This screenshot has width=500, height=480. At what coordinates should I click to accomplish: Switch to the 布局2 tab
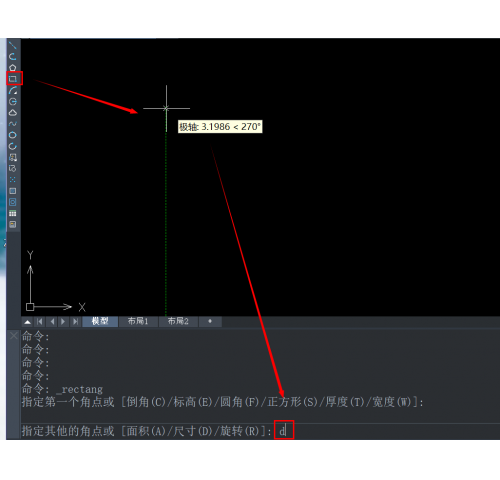(x=178, y=321)
